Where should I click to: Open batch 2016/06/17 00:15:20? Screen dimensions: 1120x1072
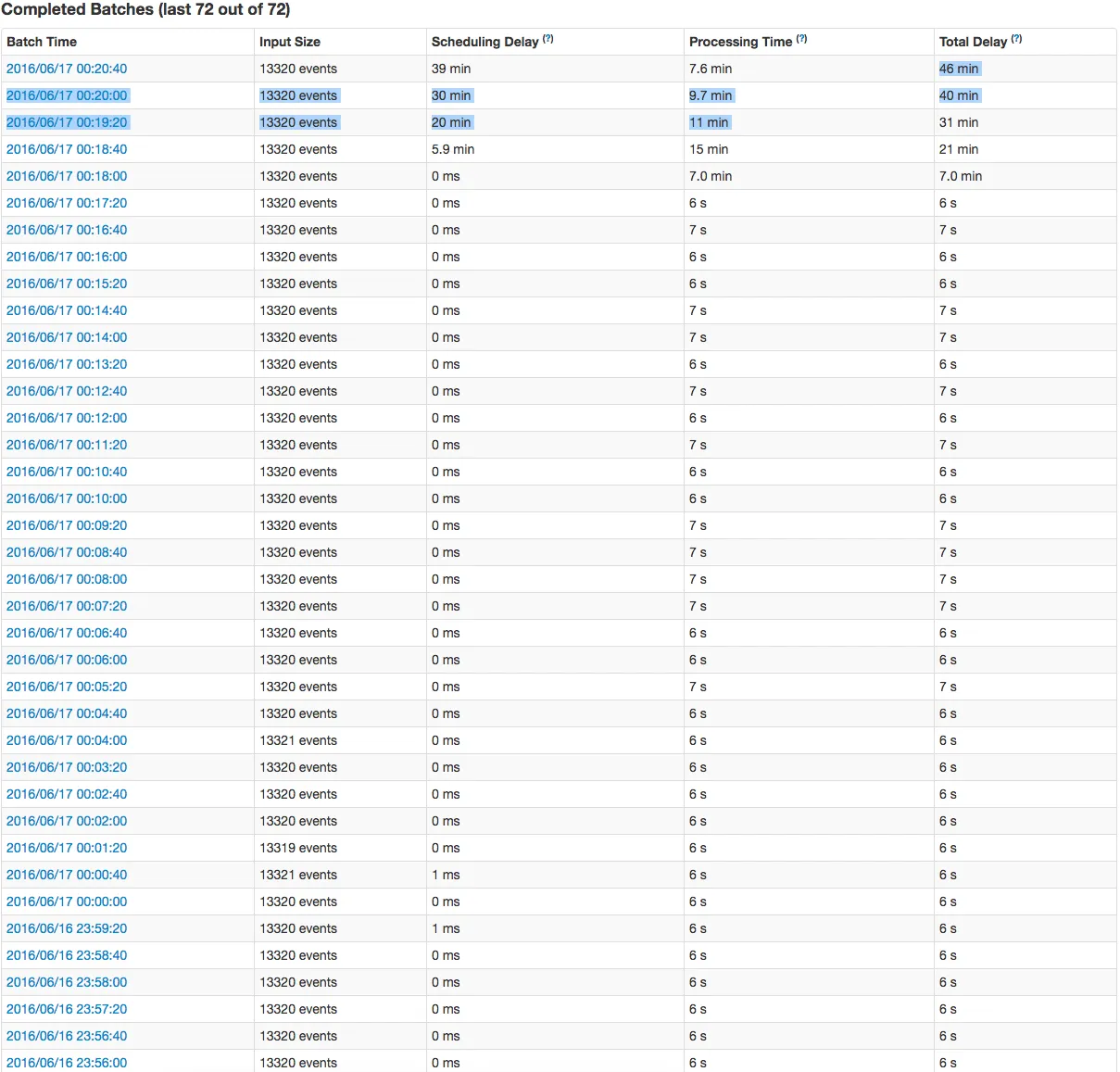click(67, 284)
